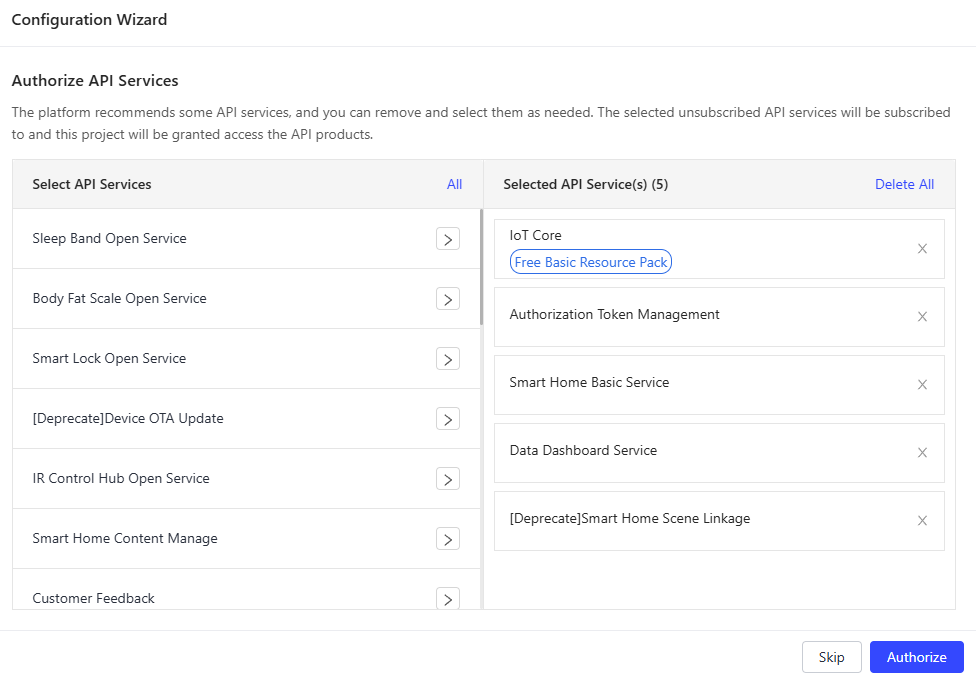Add Customer Feedback service arrow
976x678 pixels.
pos(448,598)
